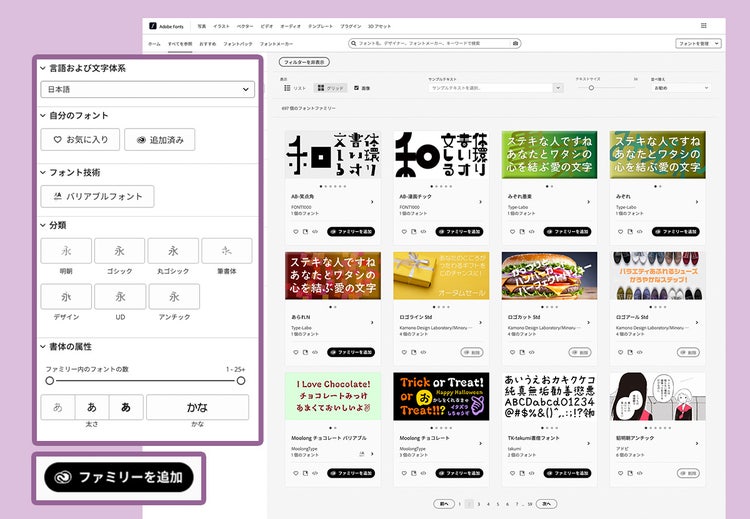Open the イラスト menu item

point(221,26)
